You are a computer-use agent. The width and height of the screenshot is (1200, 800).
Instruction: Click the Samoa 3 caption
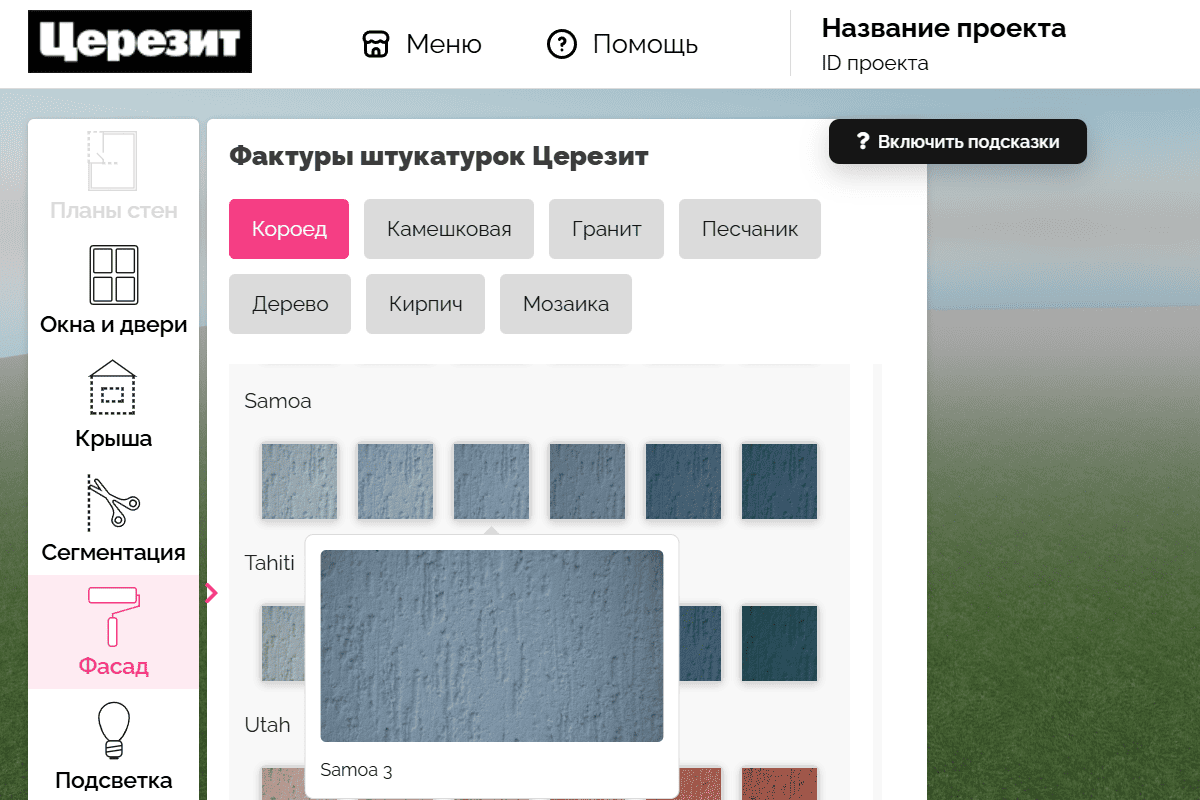356,770
